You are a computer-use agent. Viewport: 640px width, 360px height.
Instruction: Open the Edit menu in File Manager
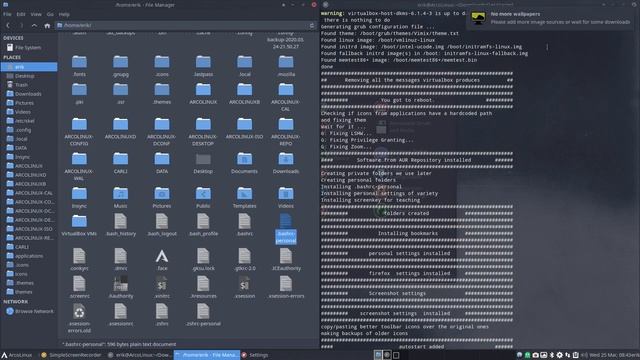[x=21, y=14]
